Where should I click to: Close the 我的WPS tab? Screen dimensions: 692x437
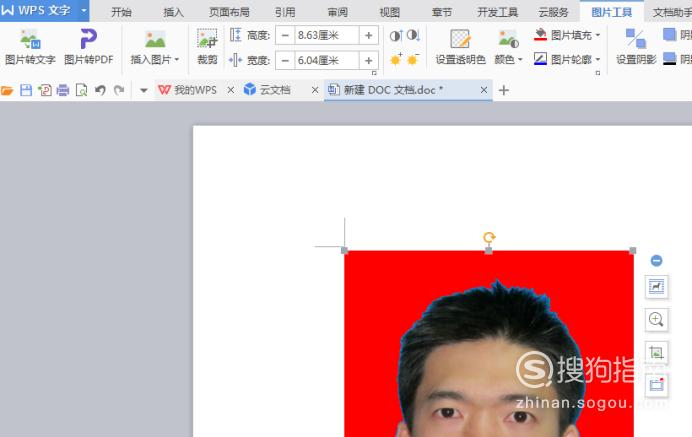[x=231, y=90]
